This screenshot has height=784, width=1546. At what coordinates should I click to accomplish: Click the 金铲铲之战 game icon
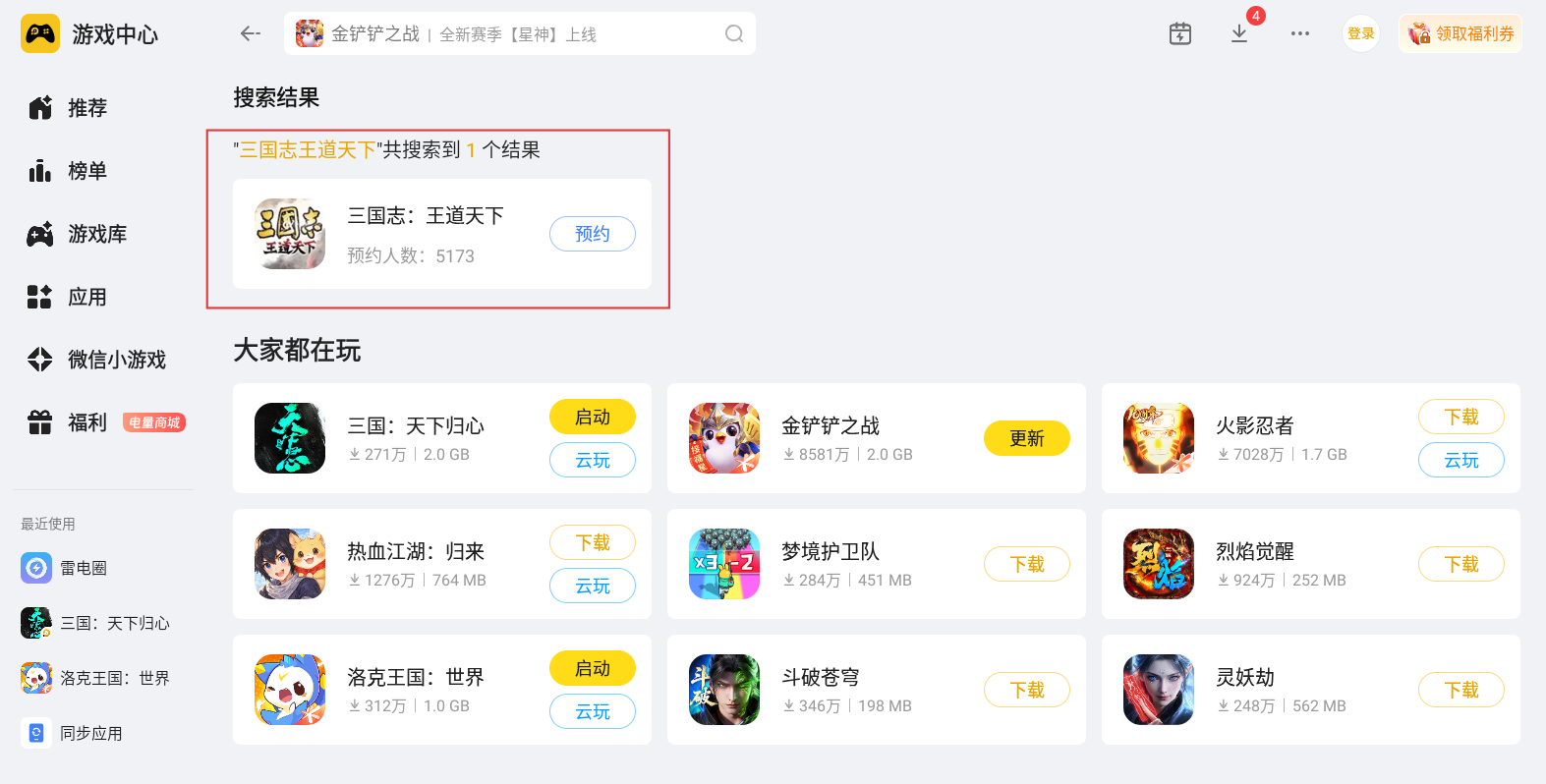tap(724, 438)
